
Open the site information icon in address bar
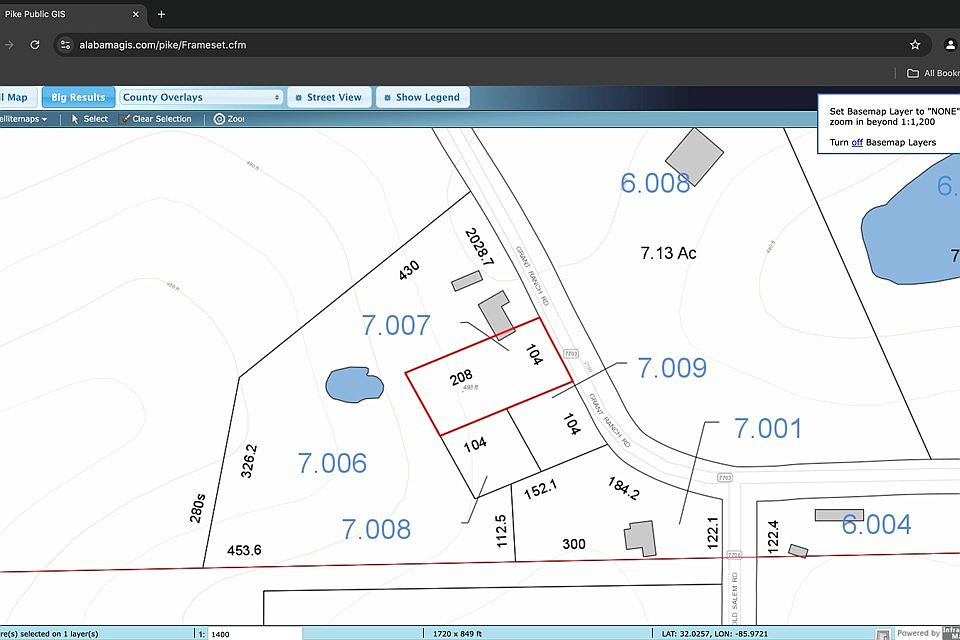coord(65,45)
